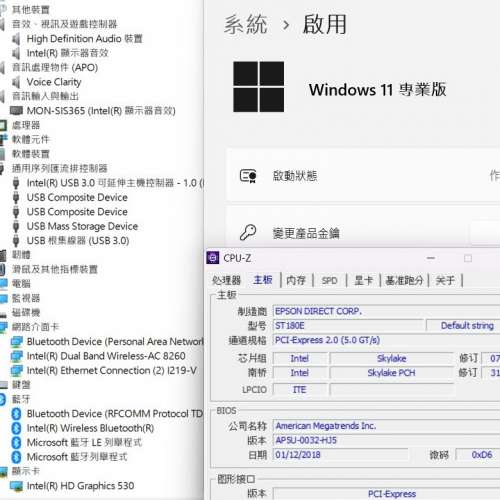The image size is (500, 500).
Task: Click the Bluetooth Device (RFCOMM Protocol) icon
Action: pos(16,414)
